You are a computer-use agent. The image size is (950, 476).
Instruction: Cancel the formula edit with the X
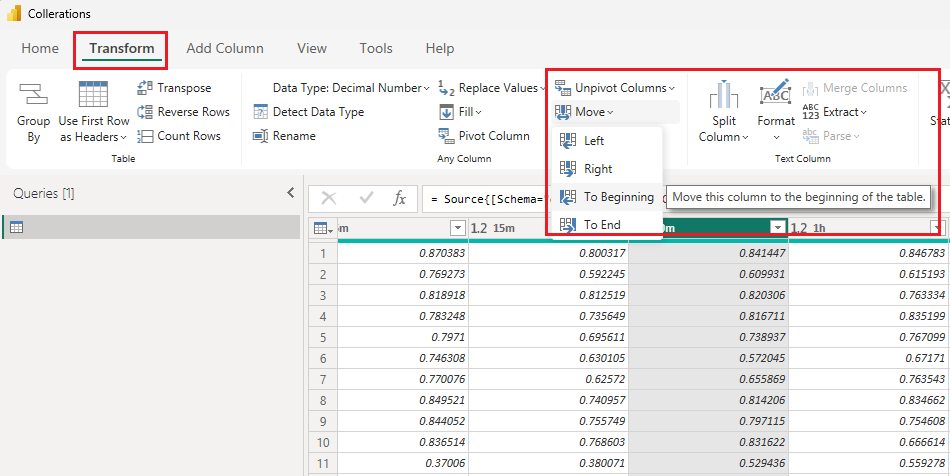(328, 198)
